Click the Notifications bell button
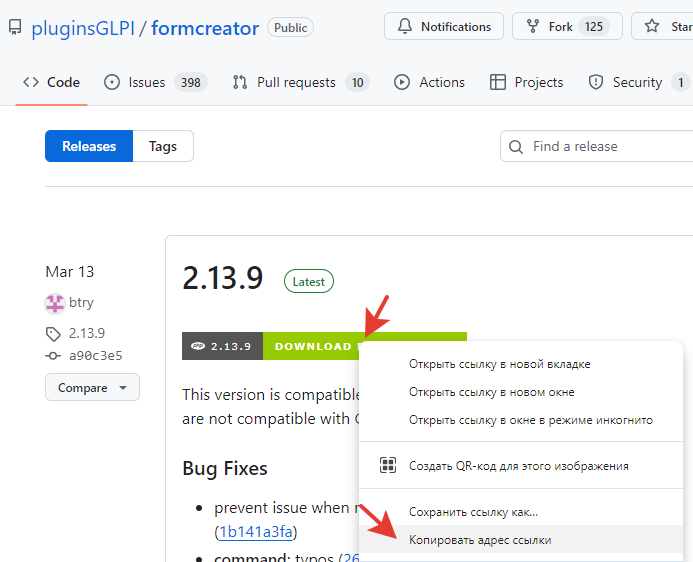The height and width of the screenshot is (562, 693). [x=444, y=27]
